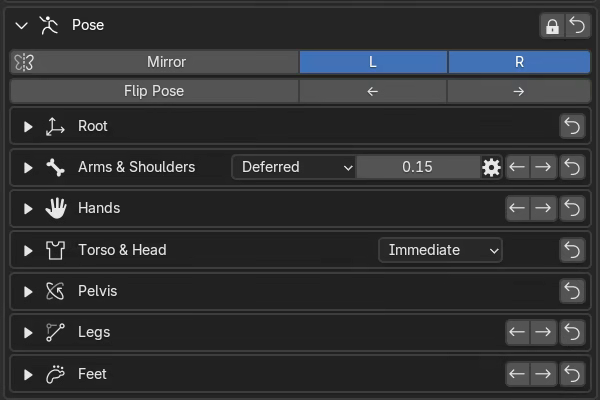600x400 pixels.
Task: Expand the Legs section
Action: [x=28, y=333]
